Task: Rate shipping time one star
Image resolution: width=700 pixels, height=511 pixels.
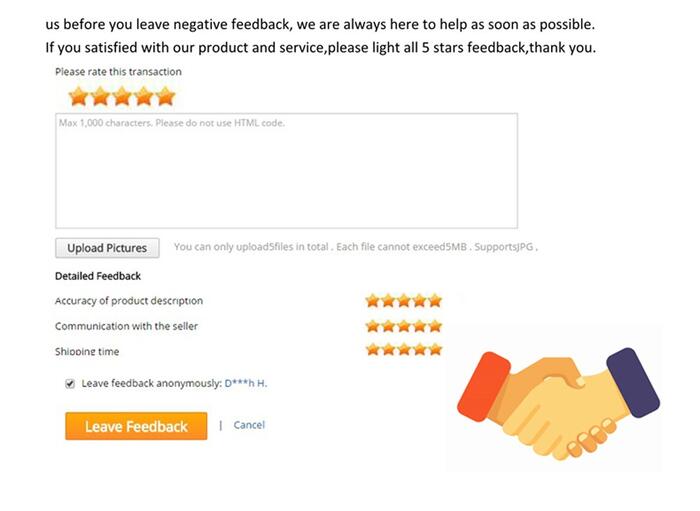Action: tap(372, 349)
